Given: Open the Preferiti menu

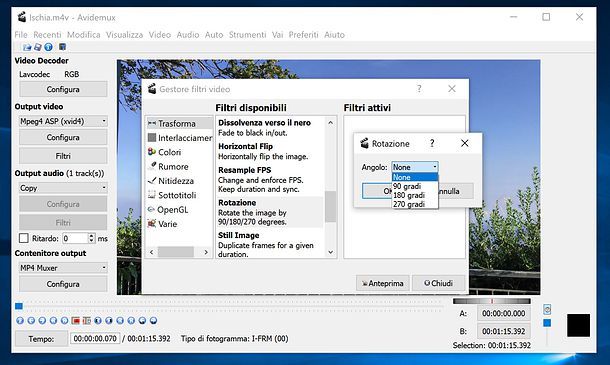Looking at the screenshot, I should point(303,35).
